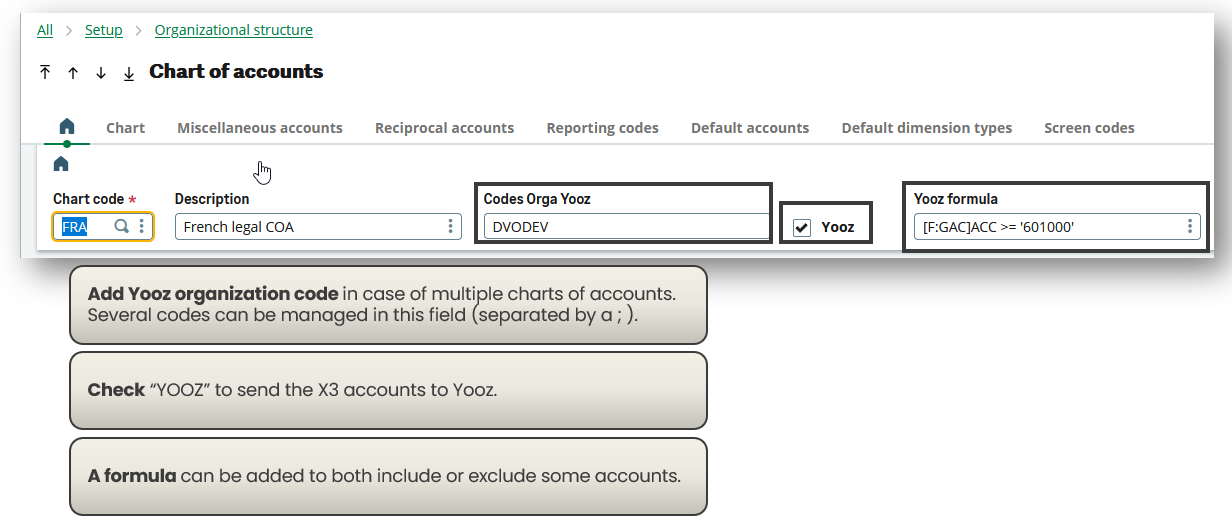1232x524 pixels.
Task: Go to previous record up arrow
Action: coord(73,73)
